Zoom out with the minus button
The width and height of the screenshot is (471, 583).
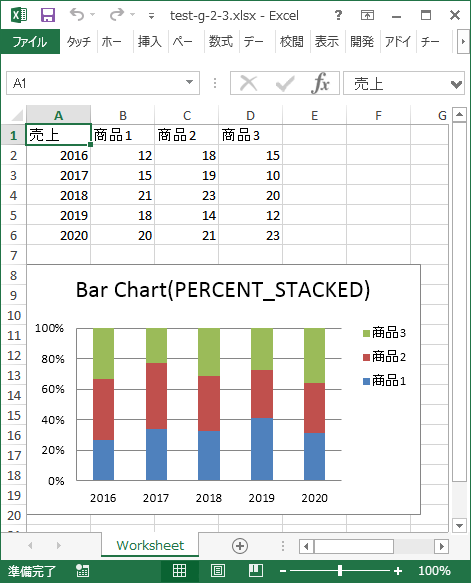(x=283, y=571)
